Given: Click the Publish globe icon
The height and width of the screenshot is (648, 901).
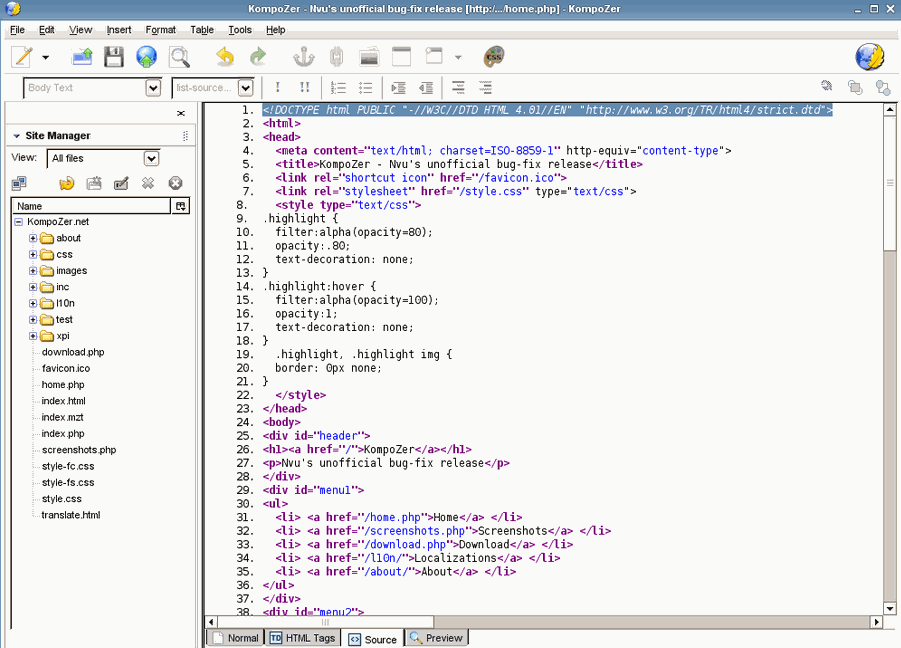Looking at the screenshot, I should pos(147,57).
